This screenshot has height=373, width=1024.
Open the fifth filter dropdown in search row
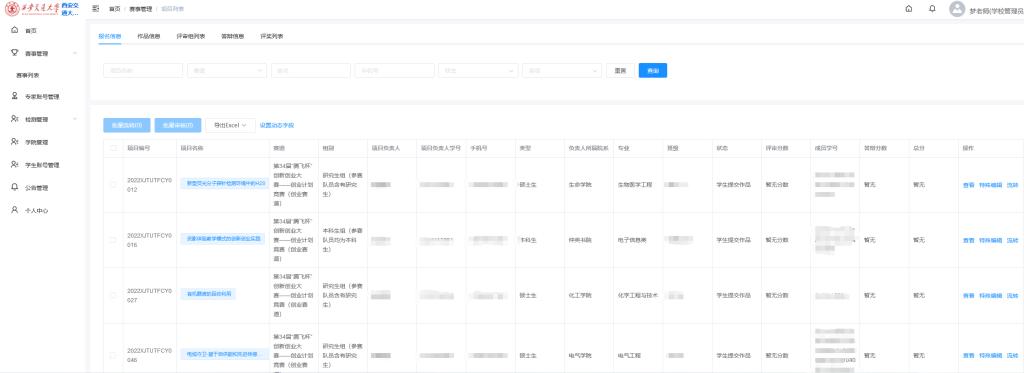(478, 71)
